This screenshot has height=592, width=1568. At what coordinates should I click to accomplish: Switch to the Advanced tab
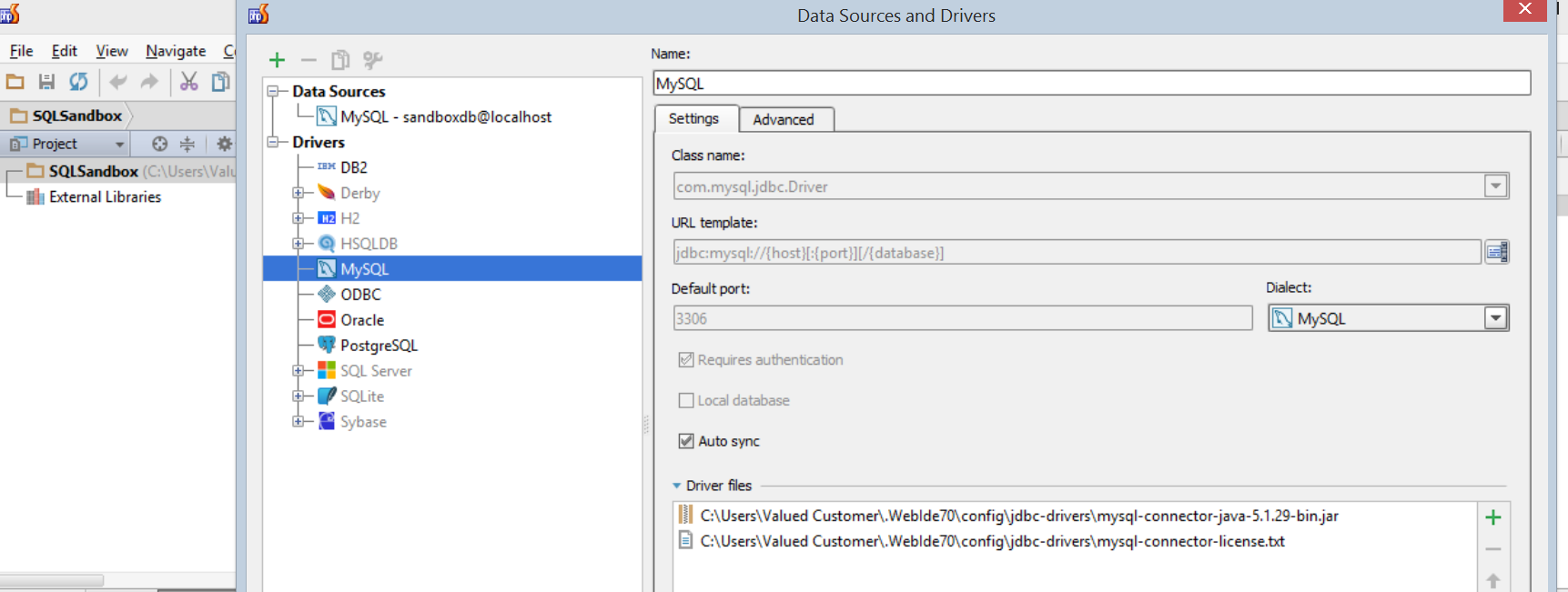coord(784,120)
